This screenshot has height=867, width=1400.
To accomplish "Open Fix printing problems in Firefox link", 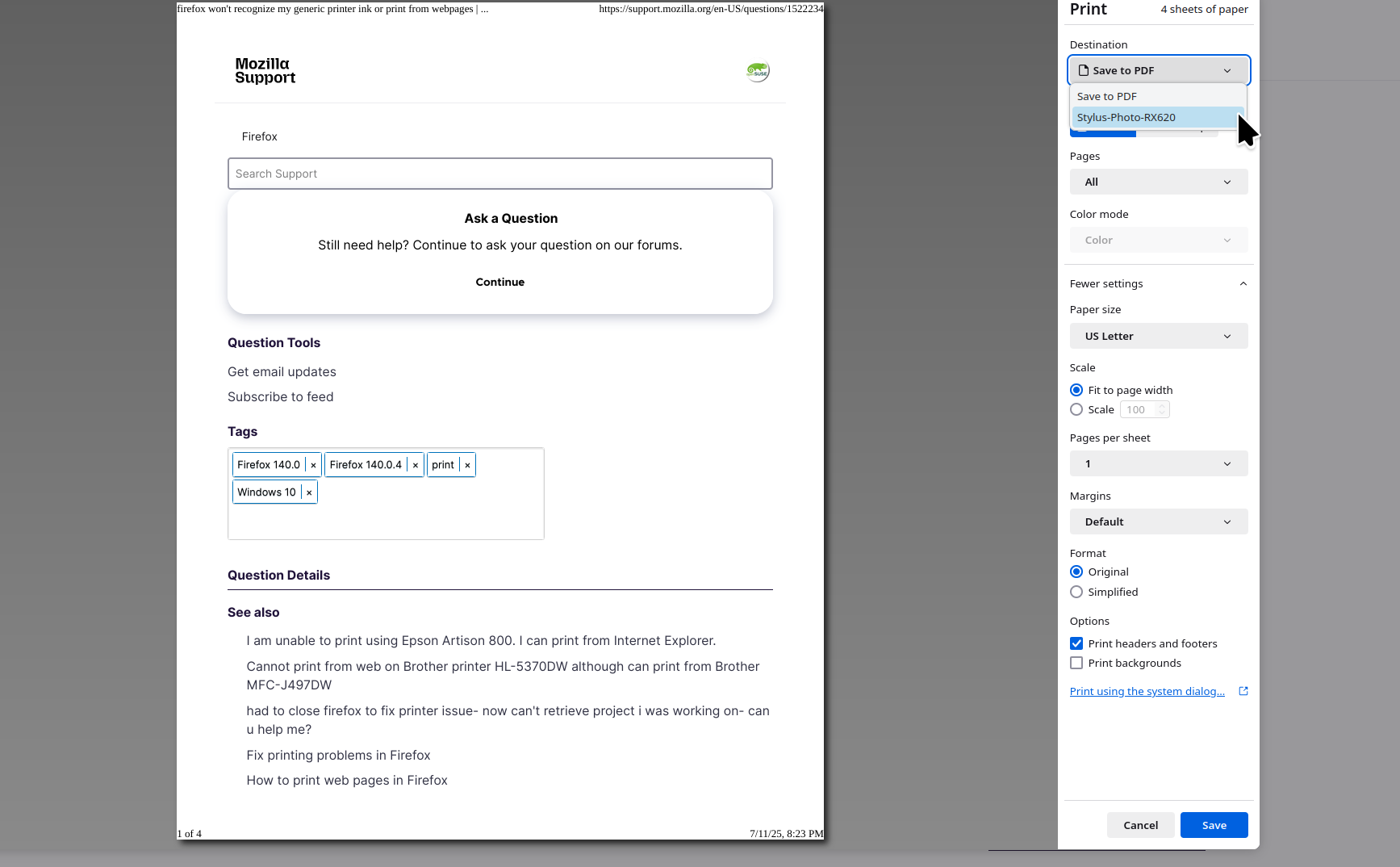I will (x=338, y=755).
